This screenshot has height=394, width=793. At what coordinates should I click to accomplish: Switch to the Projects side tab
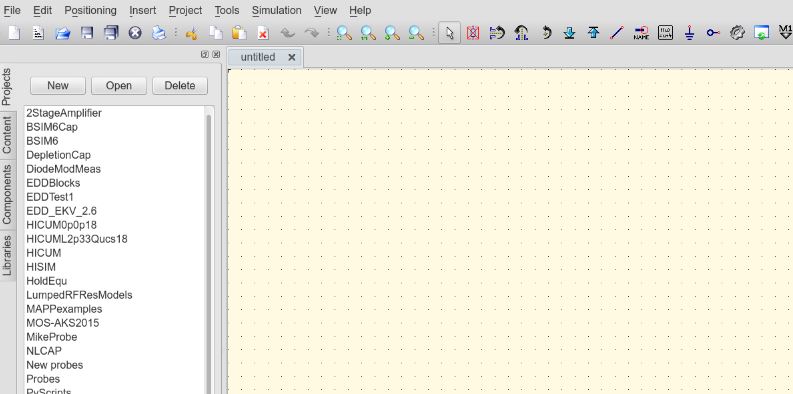[7, 87]
